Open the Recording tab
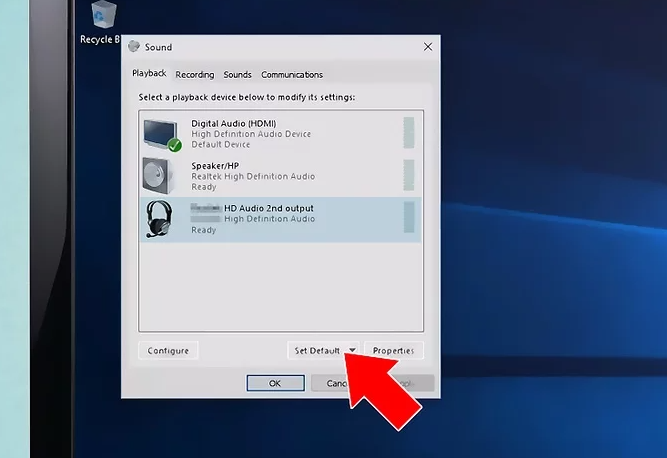The image size is (667, 458). click(195, 75)
